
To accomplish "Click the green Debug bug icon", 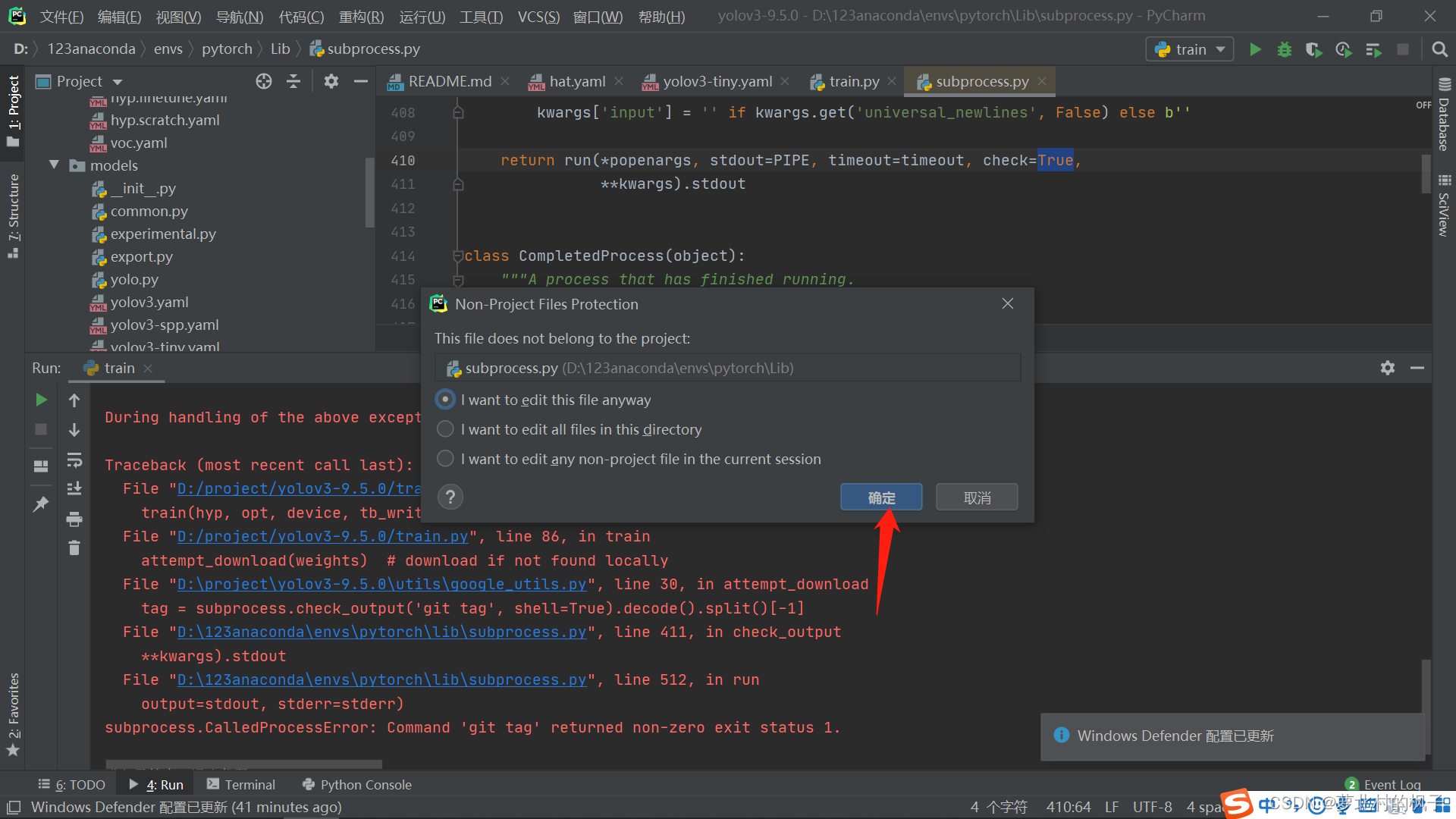I will (1284, 49).
